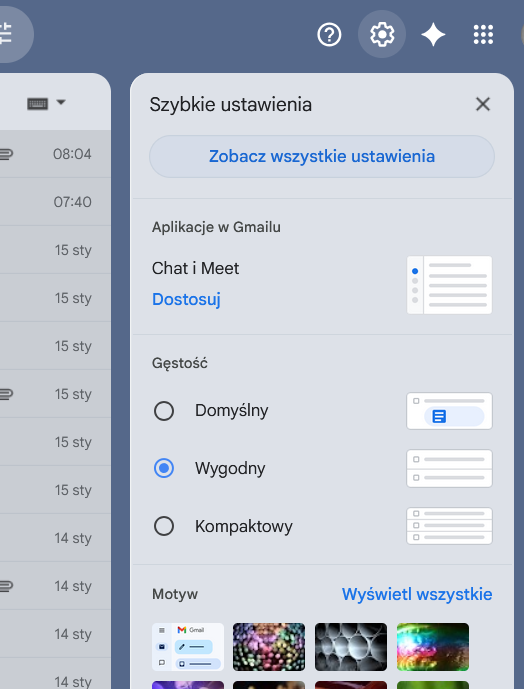Click Zobacz wszystkie ustawienia button
This screenshot has height=689, width=524.
point(322,156)
